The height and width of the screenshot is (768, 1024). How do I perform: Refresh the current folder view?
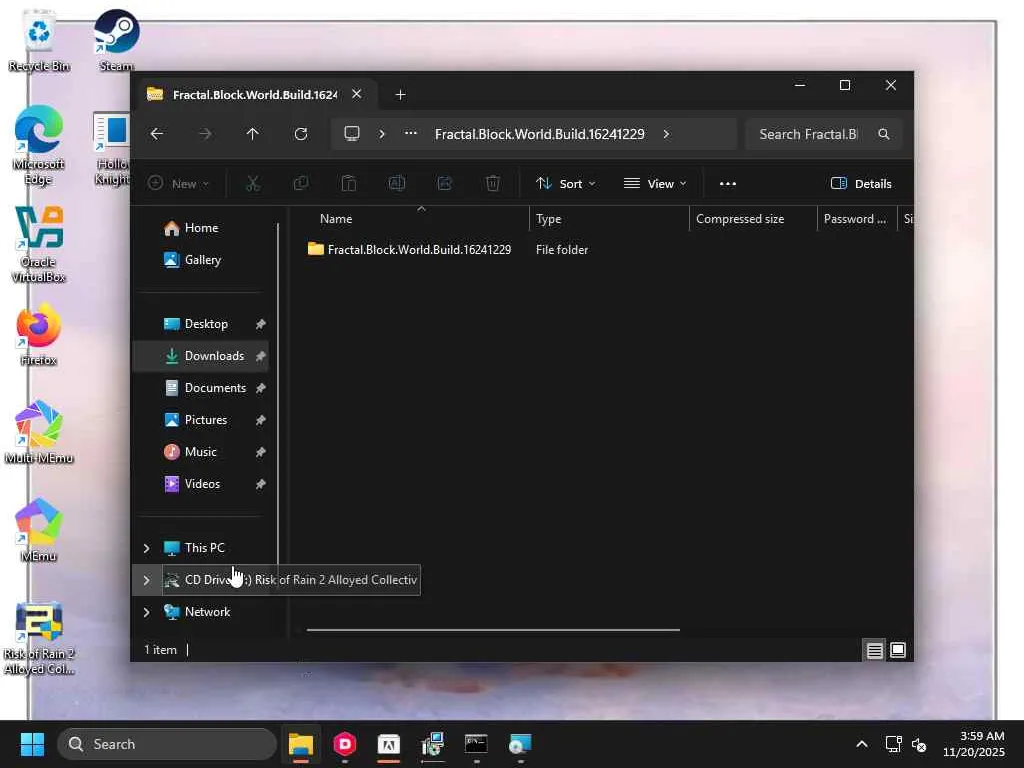click(x=301, y=134)
